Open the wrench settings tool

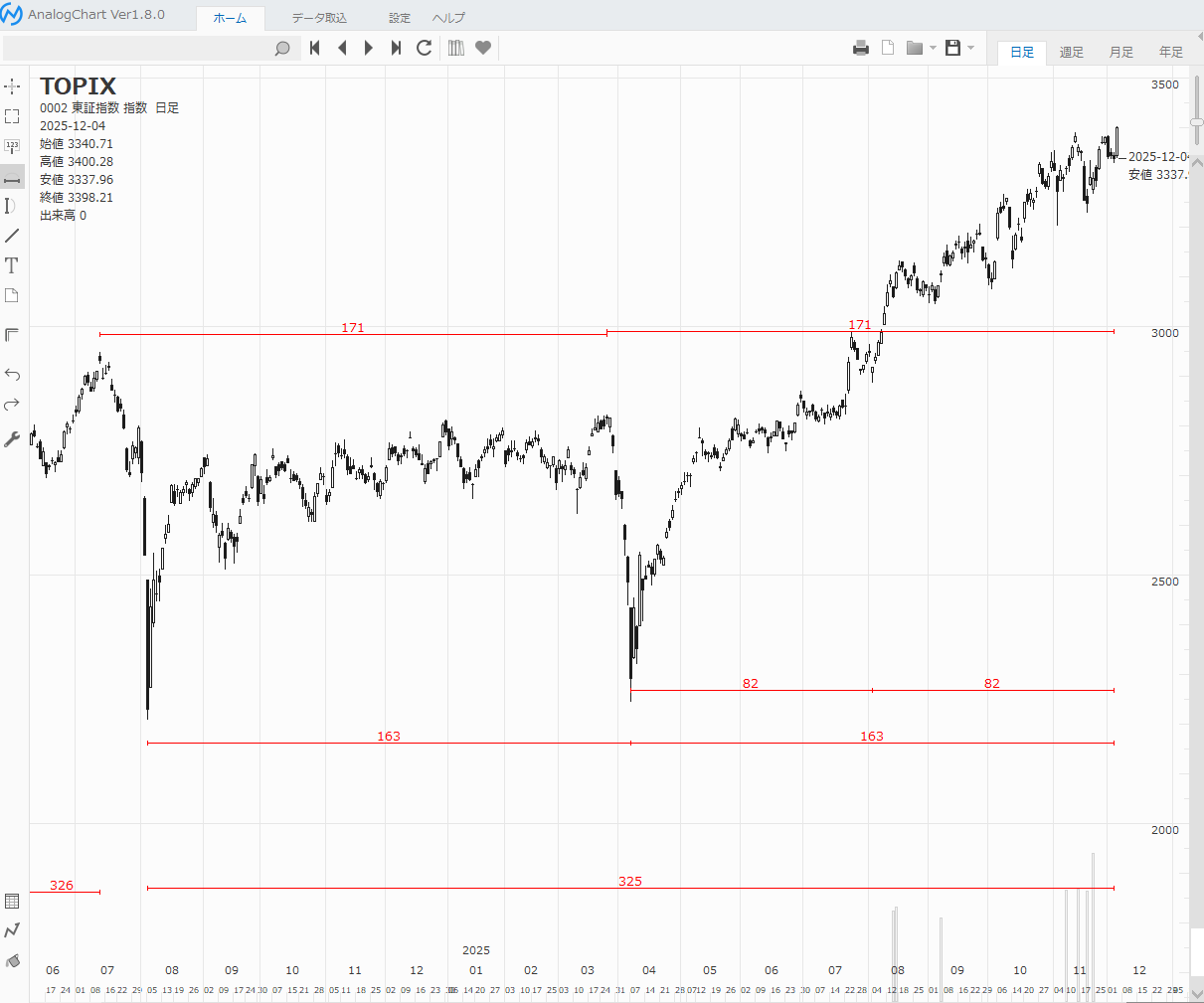[x=12, y=438]
